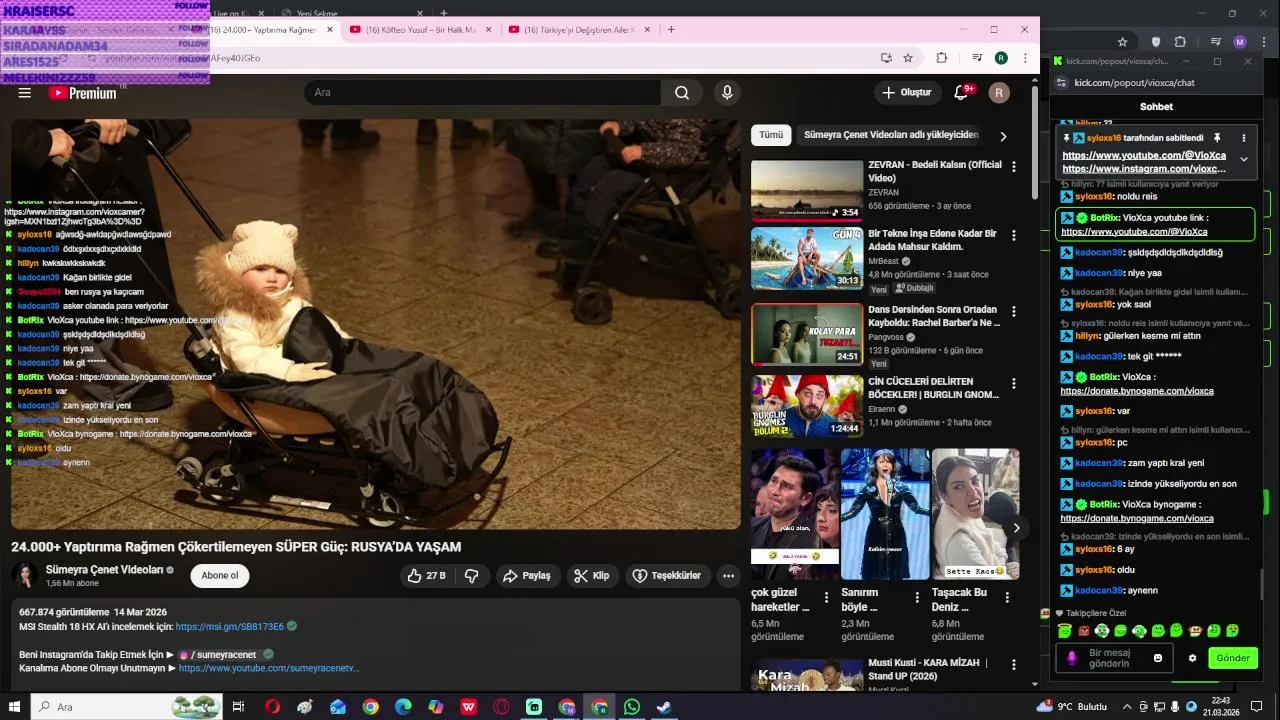
Task: Open Chrome three-dot menu in YouTube window
Action: (x=1025, y=58)
